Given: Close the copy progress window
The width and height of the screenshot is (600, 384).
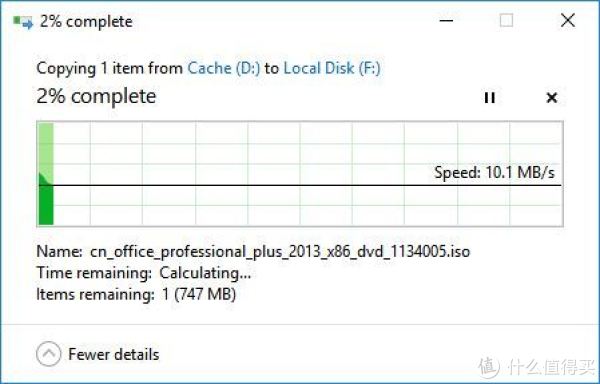Looking at the screenshot, I should tap(568, 20).
